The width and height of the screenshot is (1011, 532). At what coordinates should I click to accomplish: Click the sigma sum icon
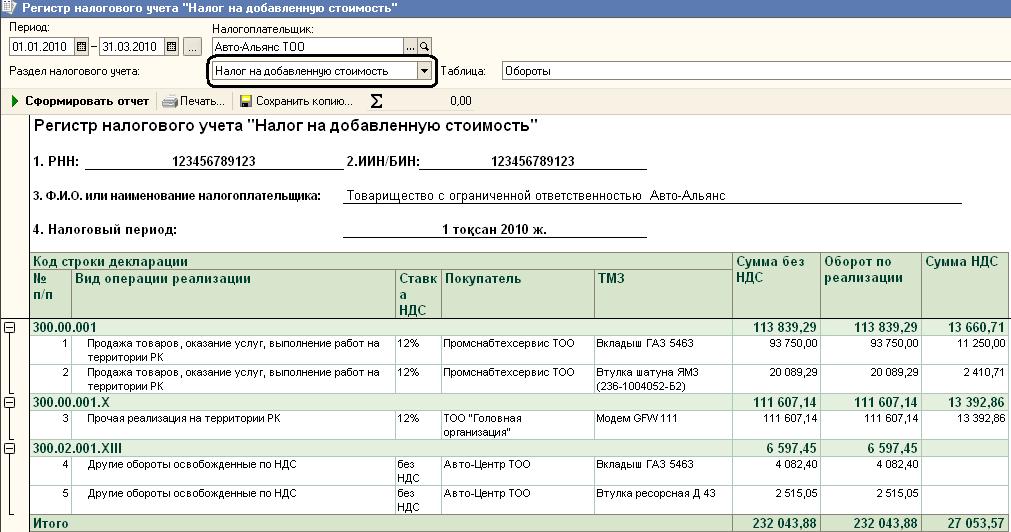pos(377,101)
